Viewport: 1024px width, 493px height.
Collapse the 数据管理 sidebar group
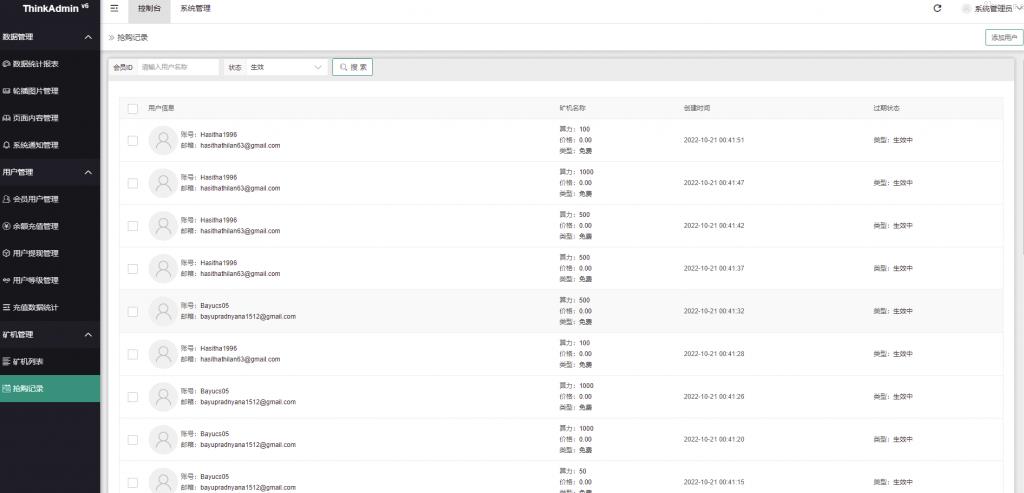point(87,37)
